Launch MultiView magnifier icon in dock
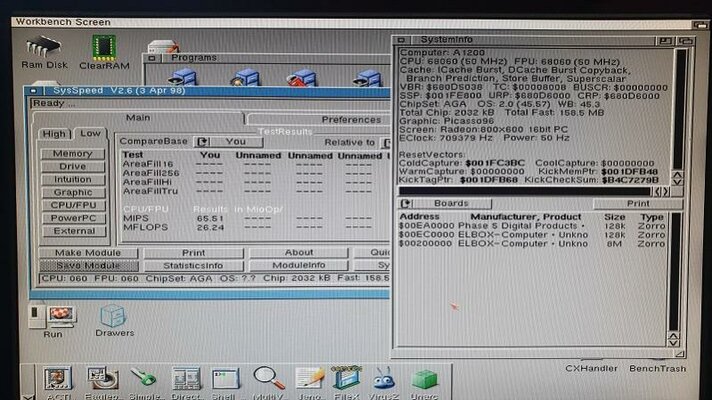 268,379
